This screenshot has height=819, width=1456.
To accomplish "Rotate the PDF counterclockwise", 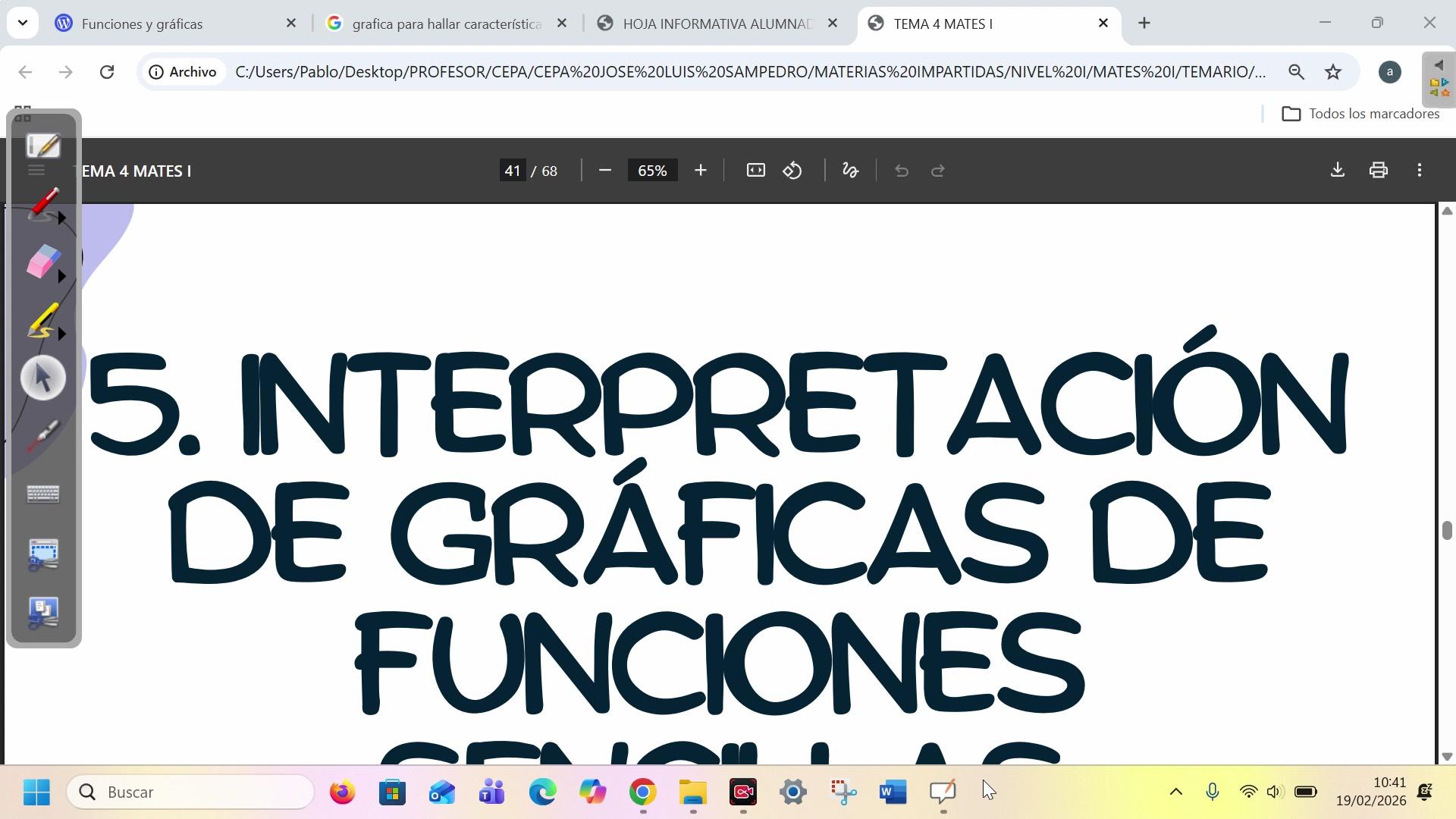I will tap(792, 171).
